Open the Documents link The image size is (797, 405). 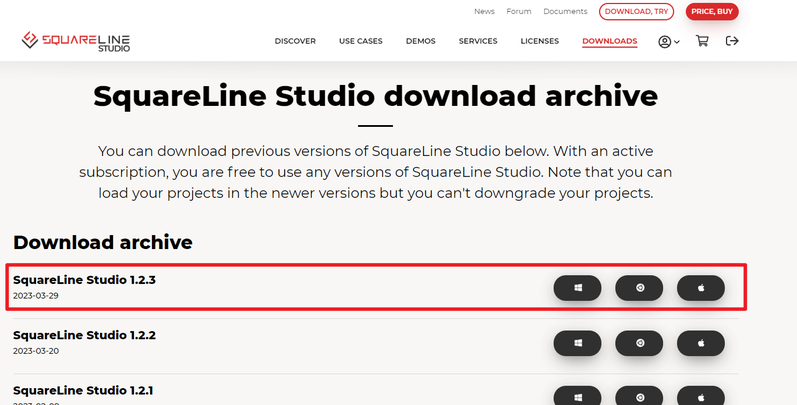565,11
